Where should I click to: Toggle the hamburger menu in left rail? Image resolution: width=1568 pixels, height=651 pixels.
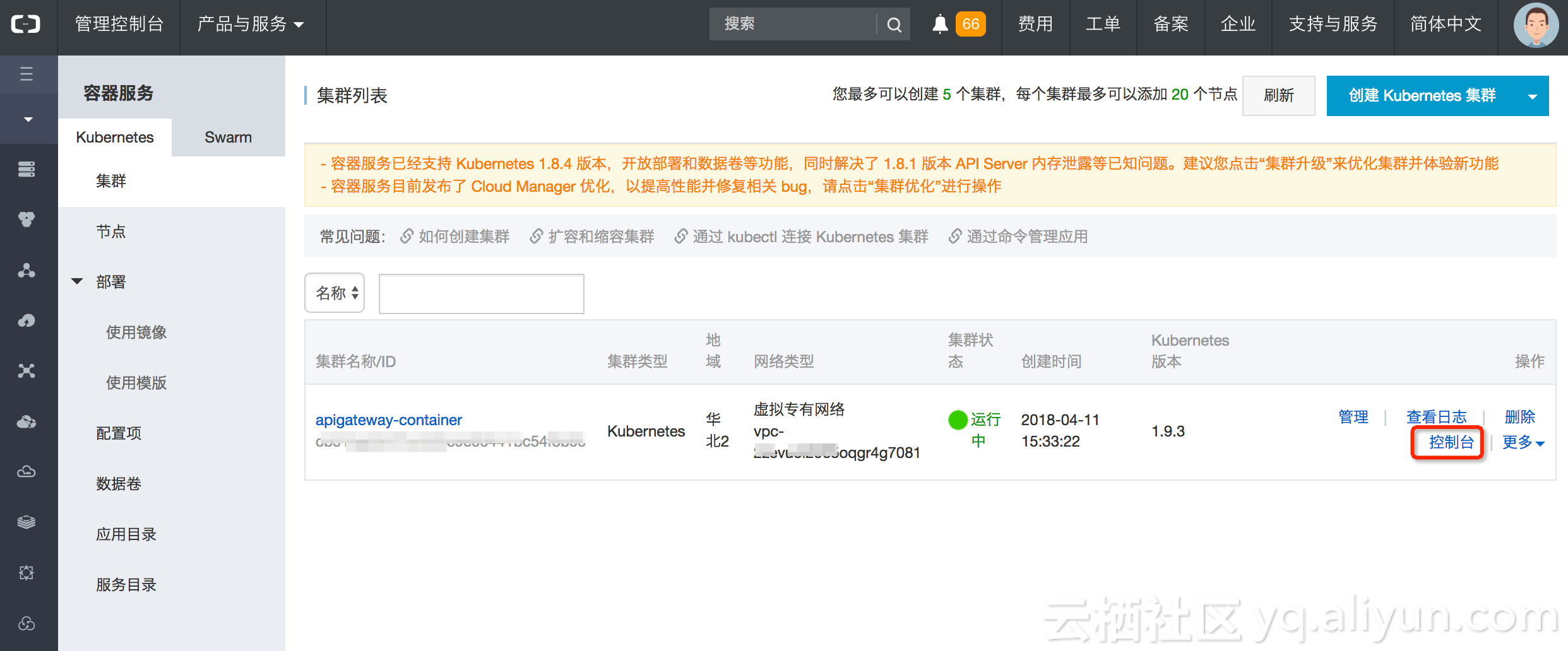tap(27, 74)
